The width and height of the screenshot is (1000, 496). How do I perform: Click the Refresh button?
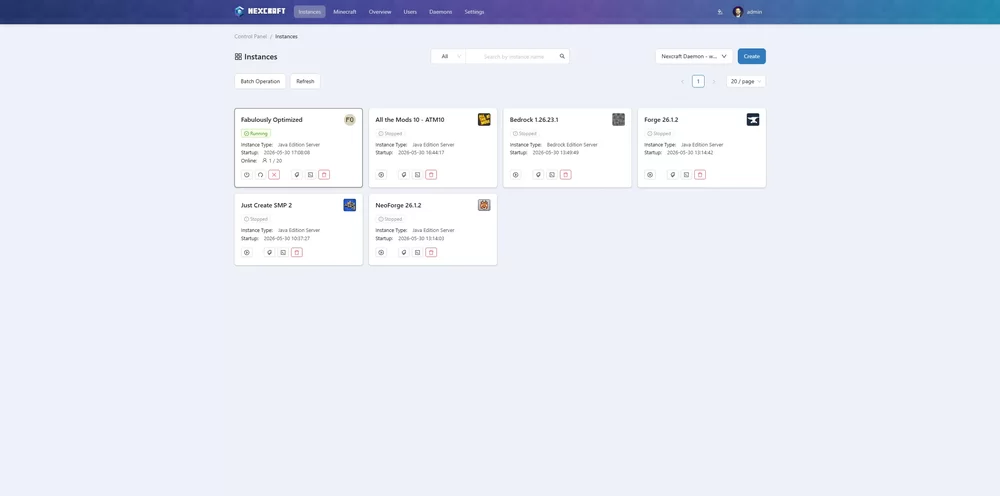click(305, 82)
